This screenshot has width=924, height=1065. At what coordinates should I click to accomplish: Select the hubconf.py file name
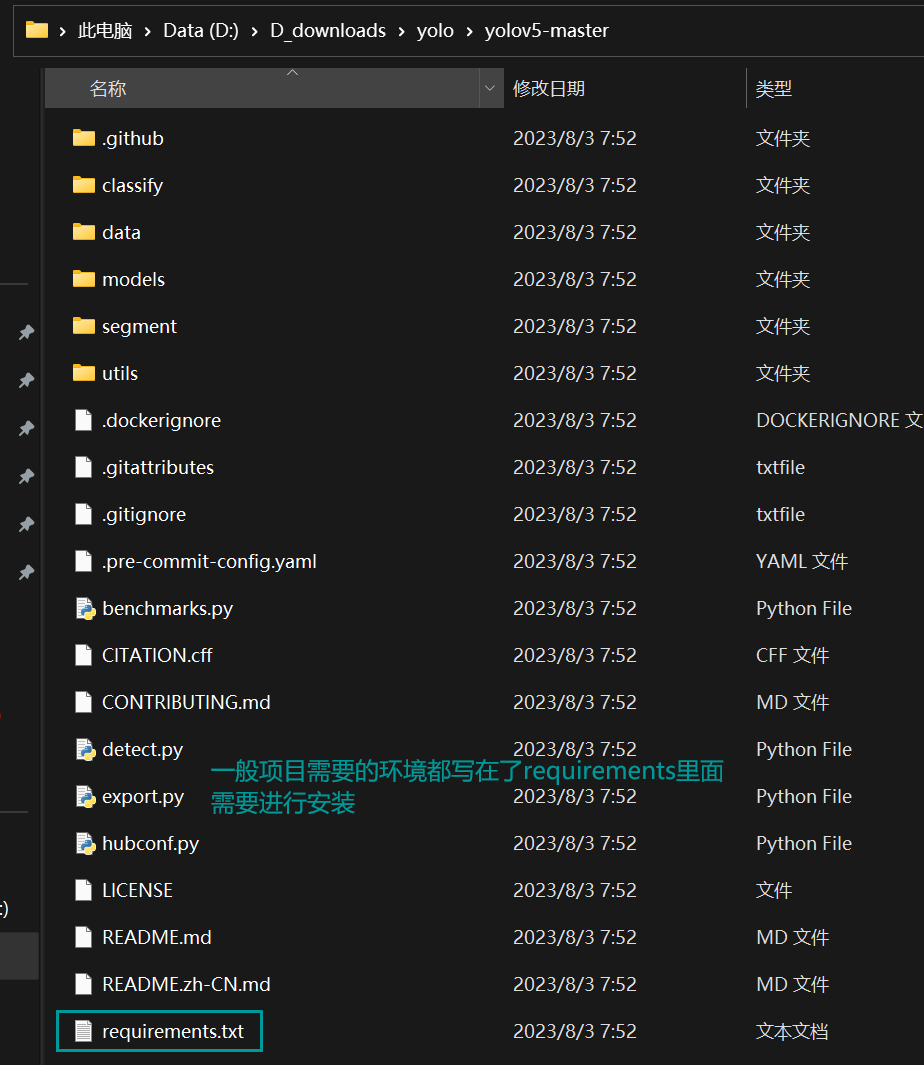pos(151,844)
